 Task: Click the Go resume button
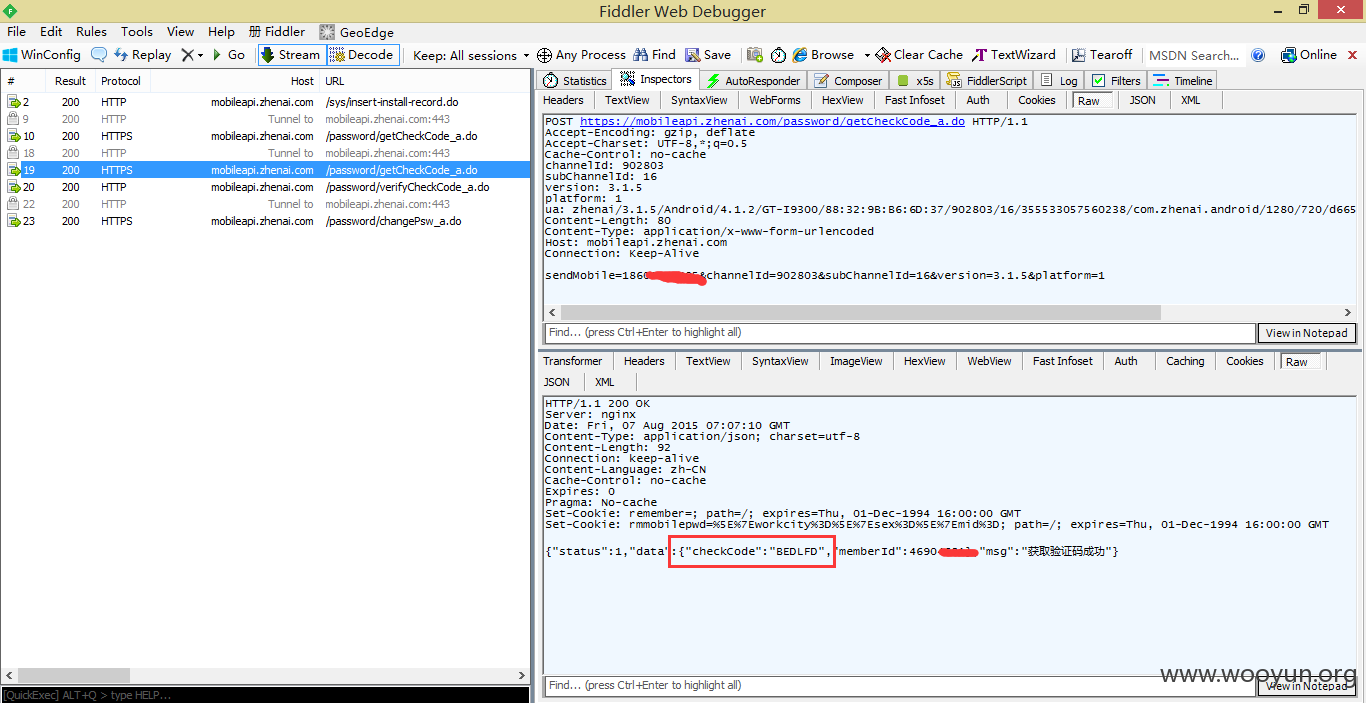(x=229, y=55)
